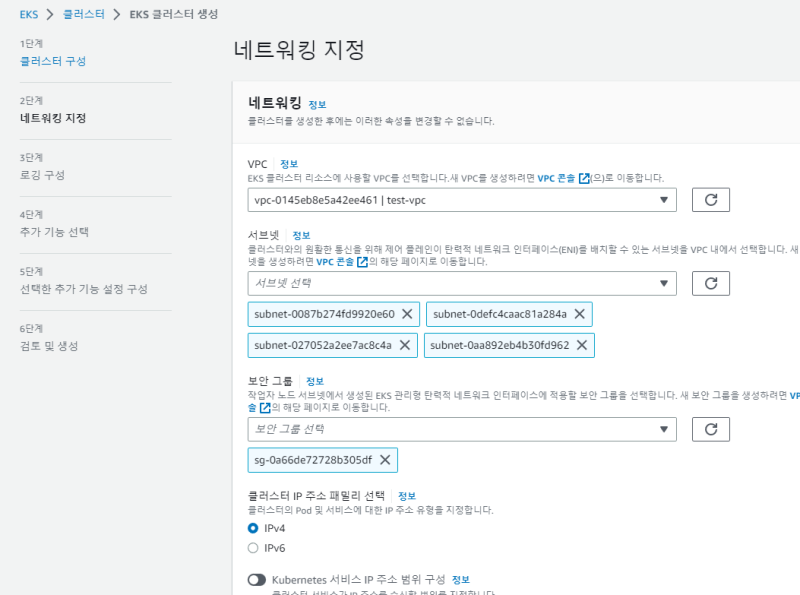Select the IPv4 radio button
Viewport: 800px width, 595px height.
(253, 527)
